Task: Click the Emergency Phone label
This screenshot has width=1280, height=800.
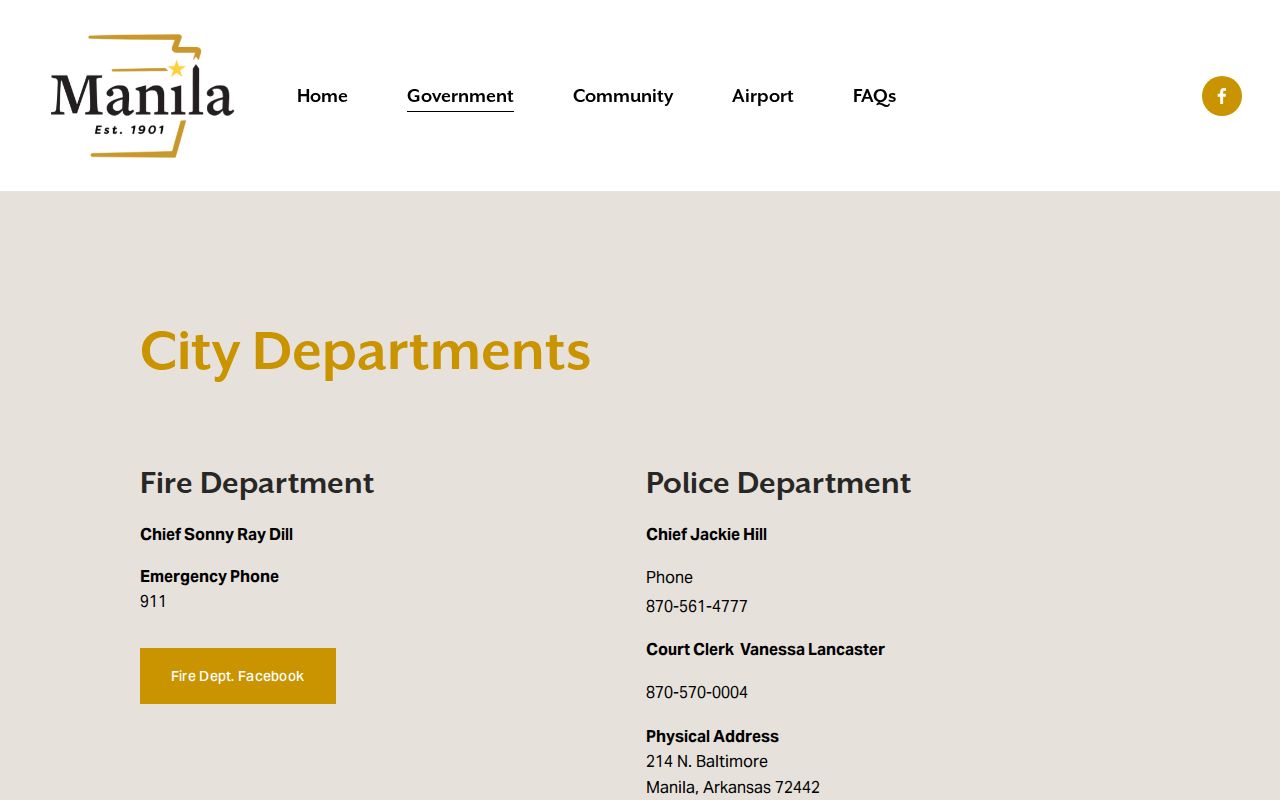Action: pyautogui.click(x=209, y=576)
